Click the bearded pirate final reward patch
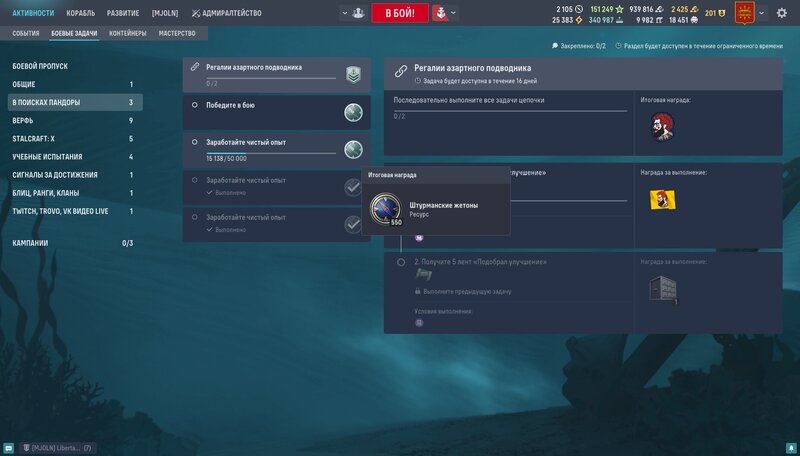 click(x=661, y=127)
